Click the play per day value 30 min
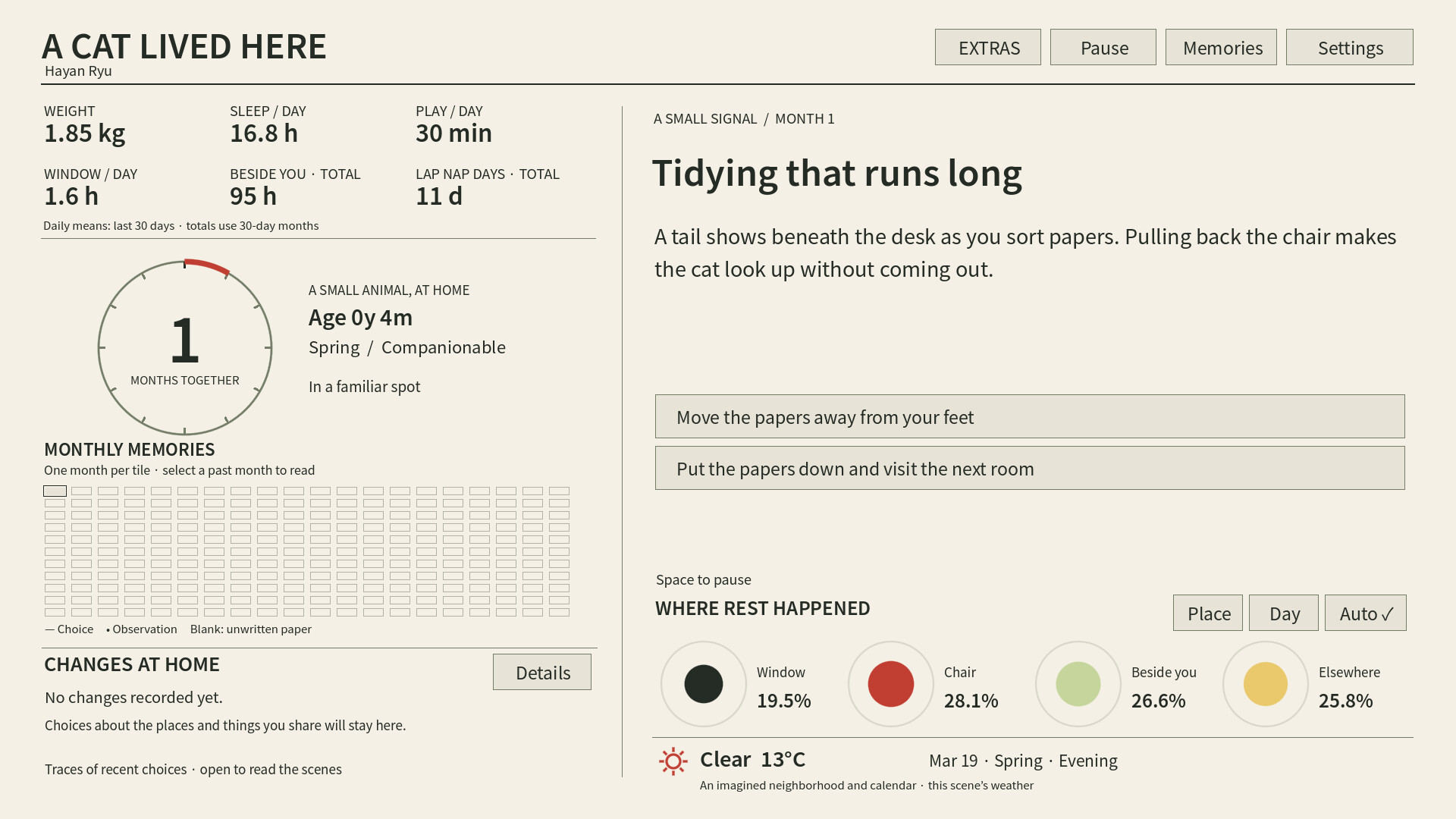The image size is (1456, 819). pyautogui.click(x=453, y=133)
